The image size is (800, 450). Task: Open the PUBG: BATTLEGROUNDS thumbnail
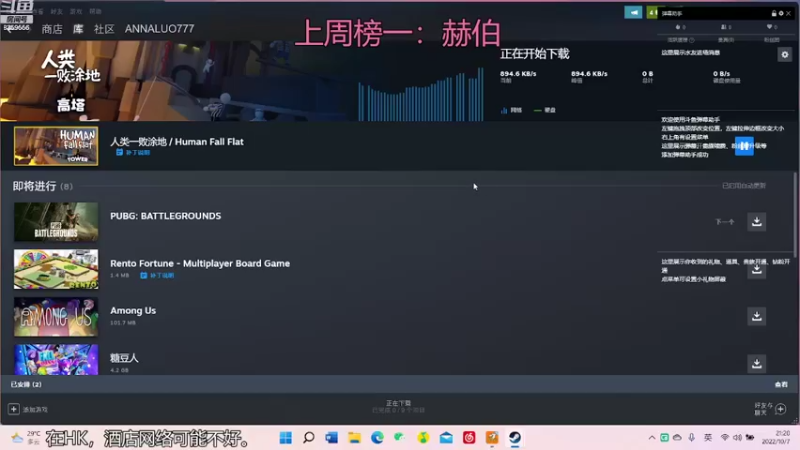pos(56,221)
